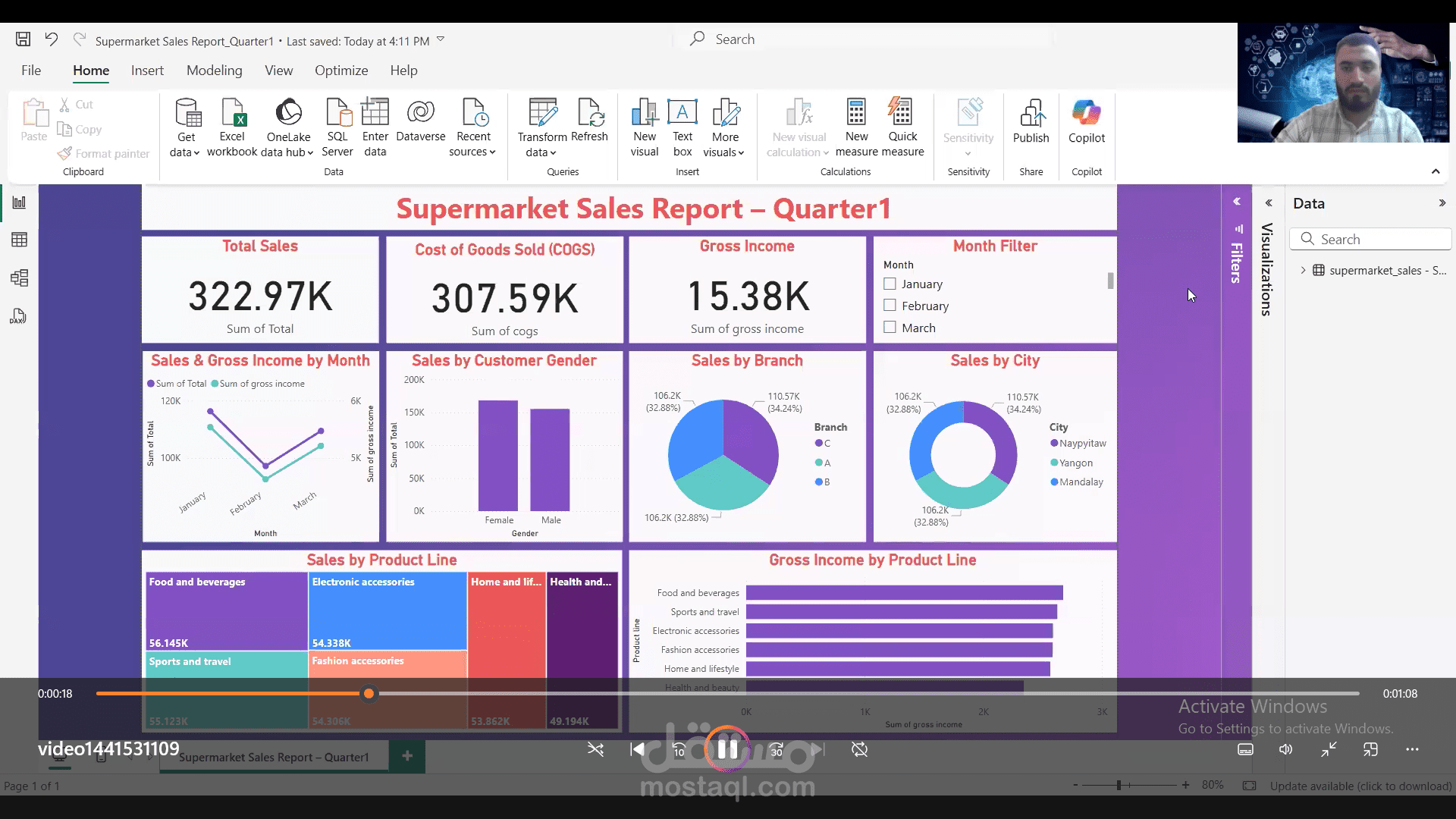Open Transform data editor
1456x819 pixels.
[542, 127]
